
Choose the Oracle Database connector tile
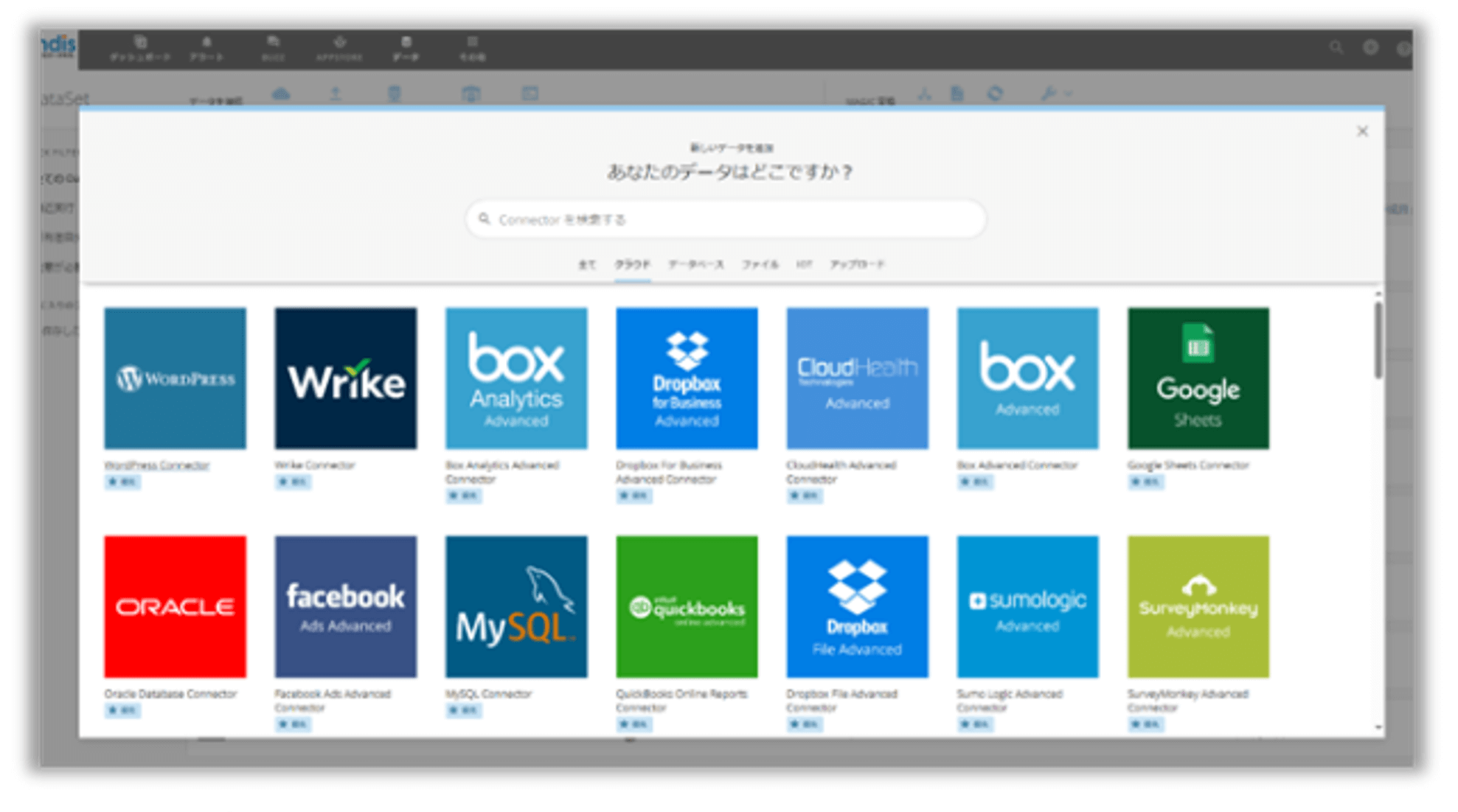pos(175,607)
